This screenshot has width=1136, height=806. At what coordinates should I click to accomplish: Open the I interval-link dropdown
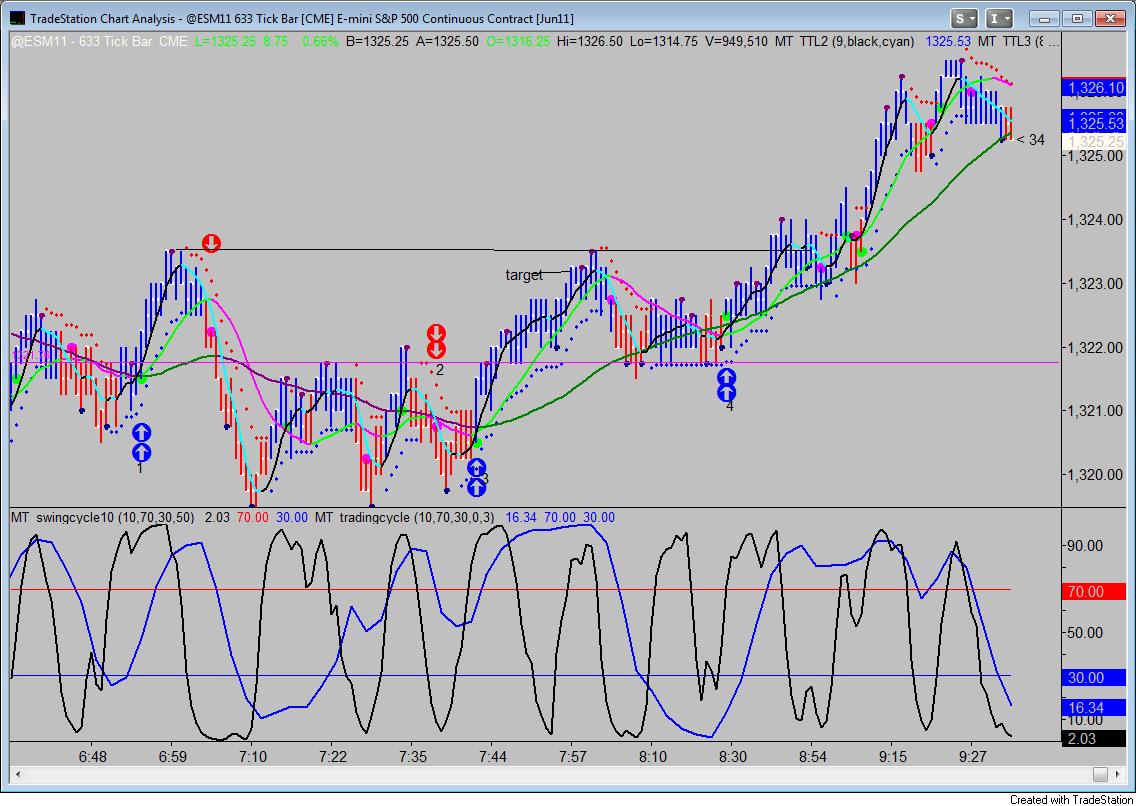click(1000, 19)
